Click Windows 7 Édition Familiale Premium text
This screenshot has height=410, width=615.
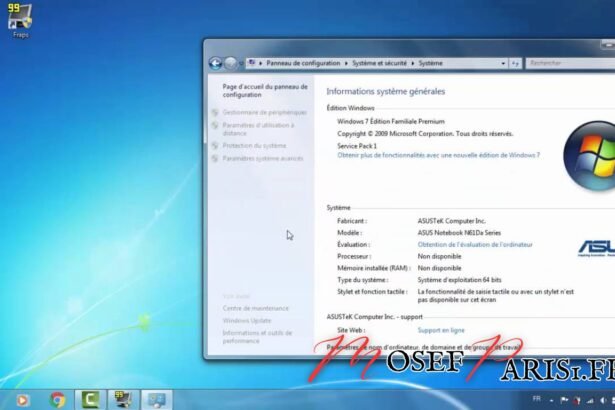pos(391,121)
